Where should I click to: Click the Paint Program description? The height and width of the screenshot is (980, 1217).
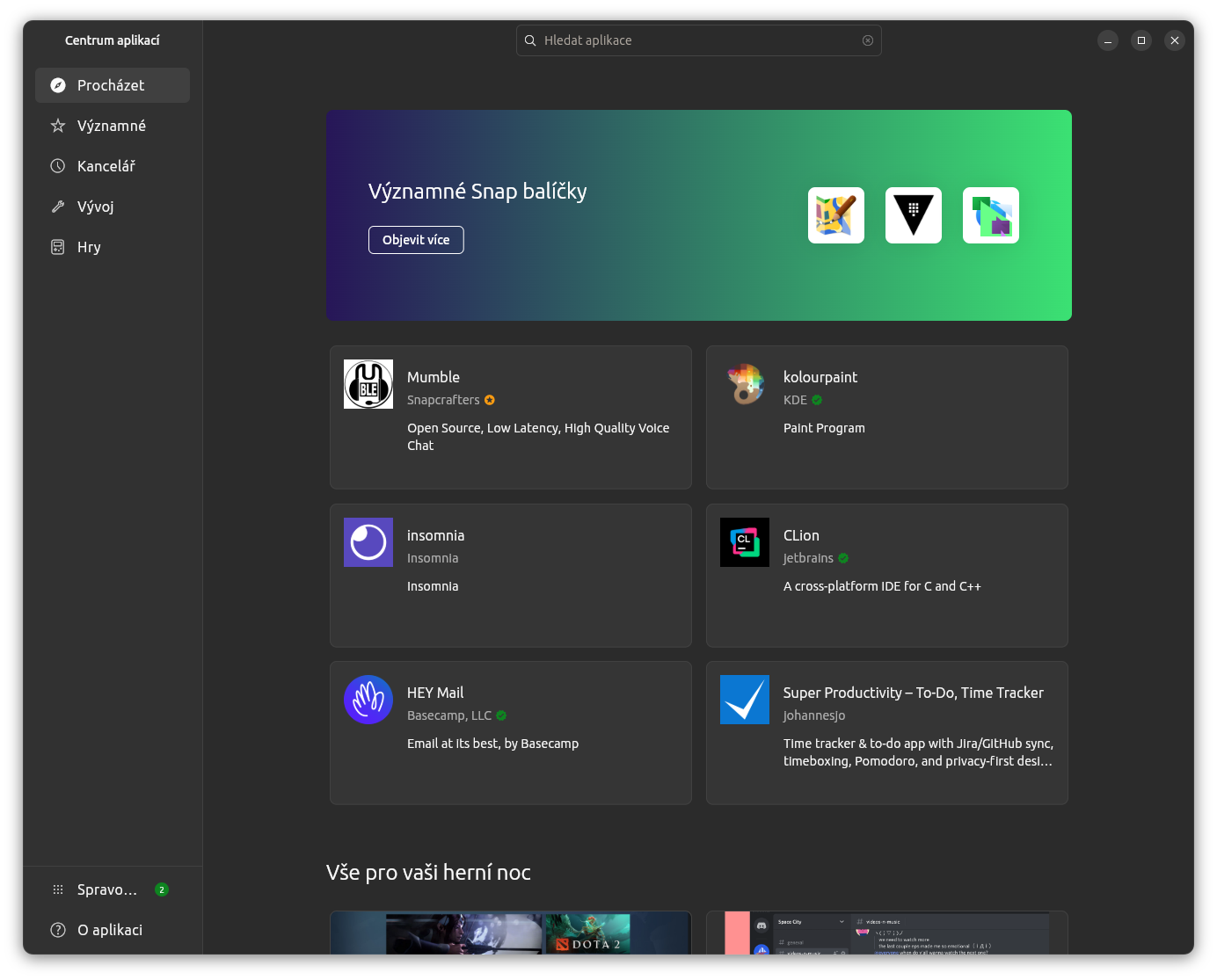pyautogui.click(x=824, y=428)
